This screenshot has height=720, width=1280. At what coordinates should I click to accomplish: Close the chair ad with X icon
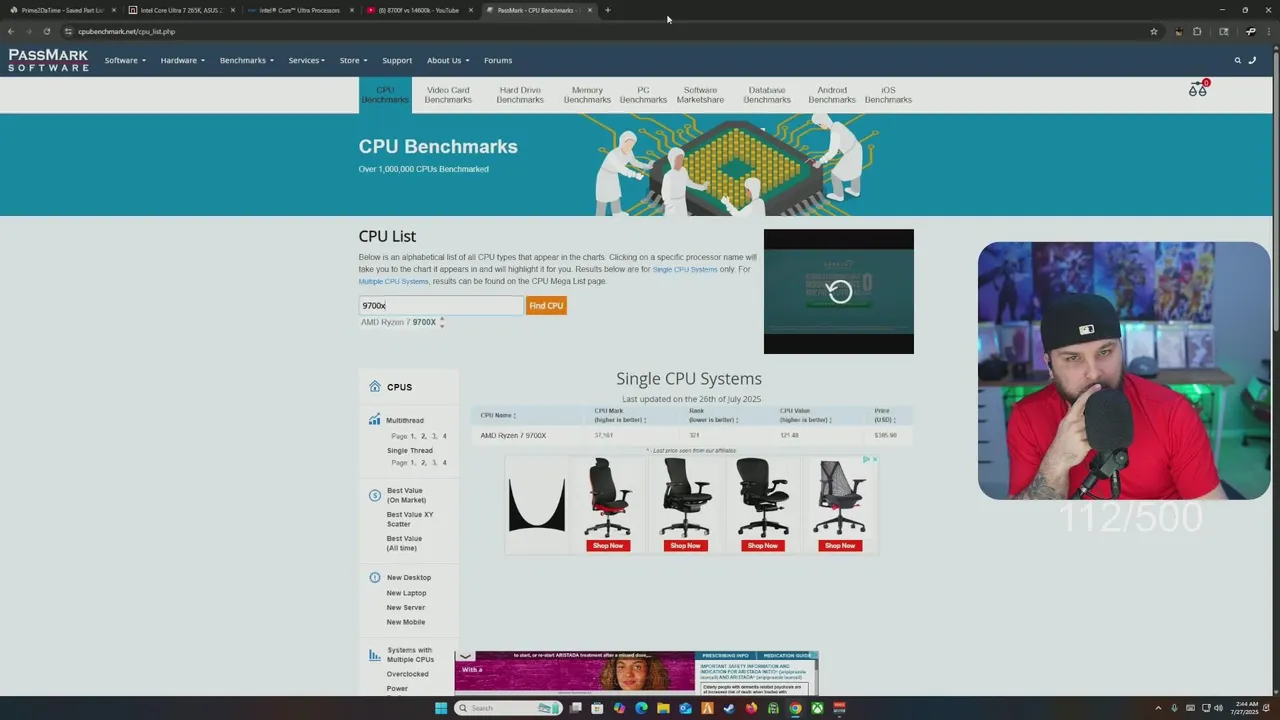tap(874, 460)
